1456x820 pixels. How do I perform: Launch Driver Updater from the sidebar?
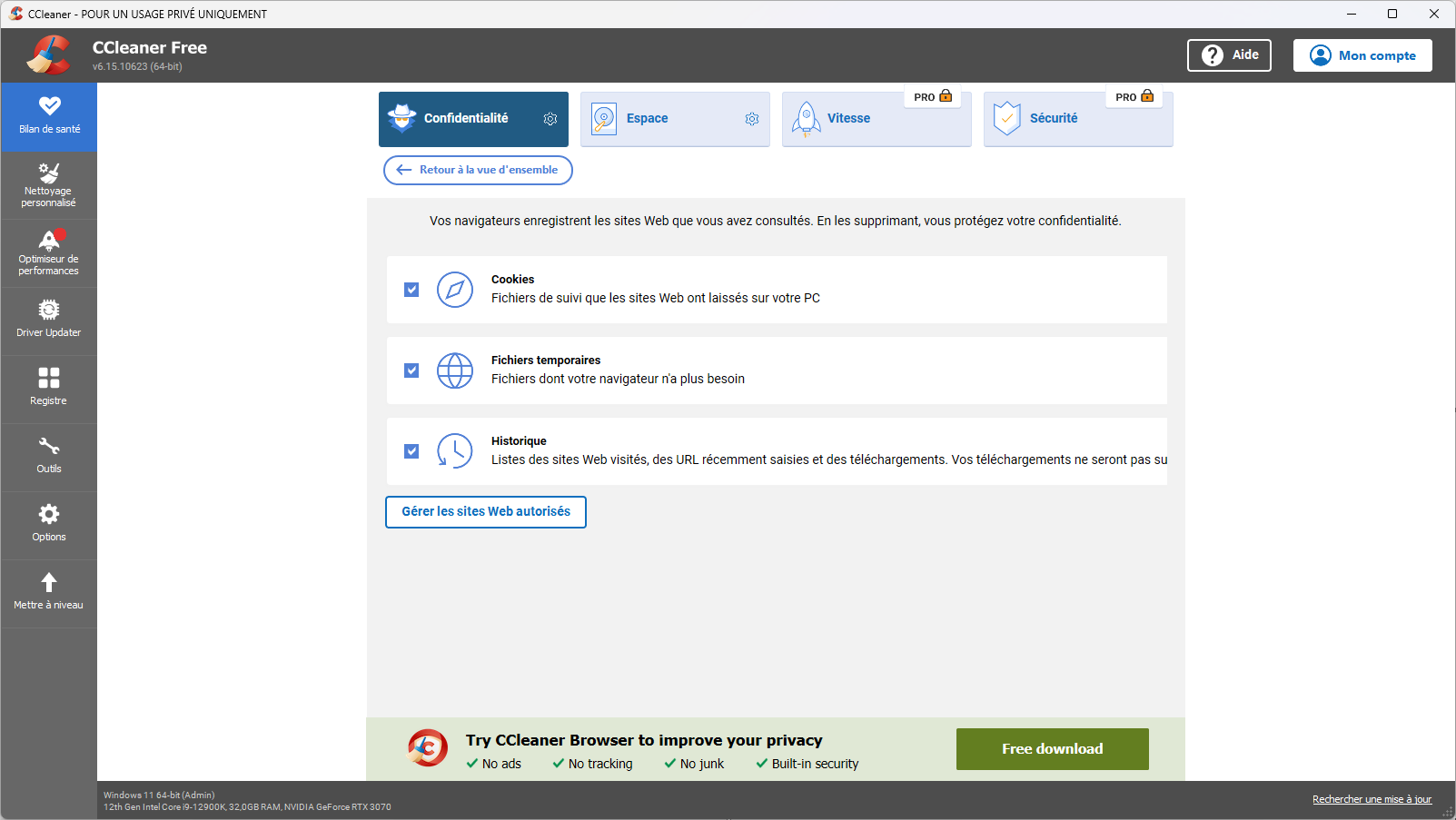pyautogui.click(x=49, y=321)
